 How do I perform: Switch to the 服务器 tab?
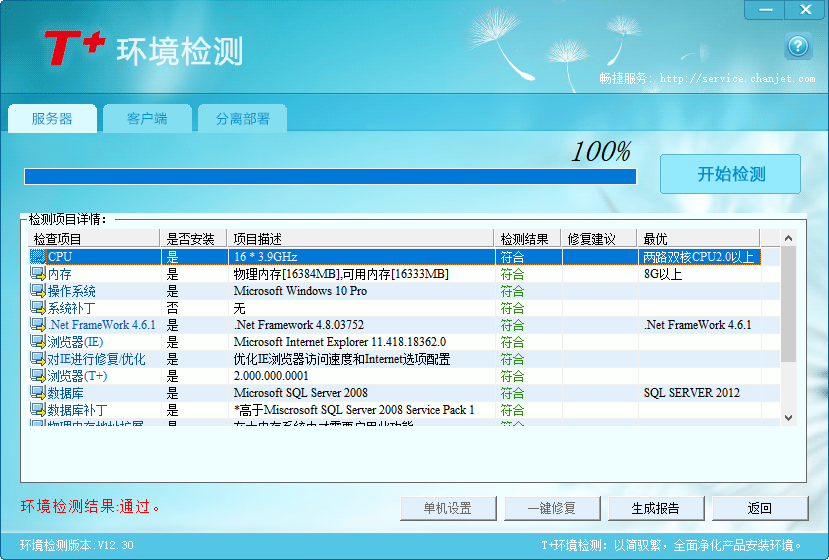pyautogui.click(x=52, y=118)
